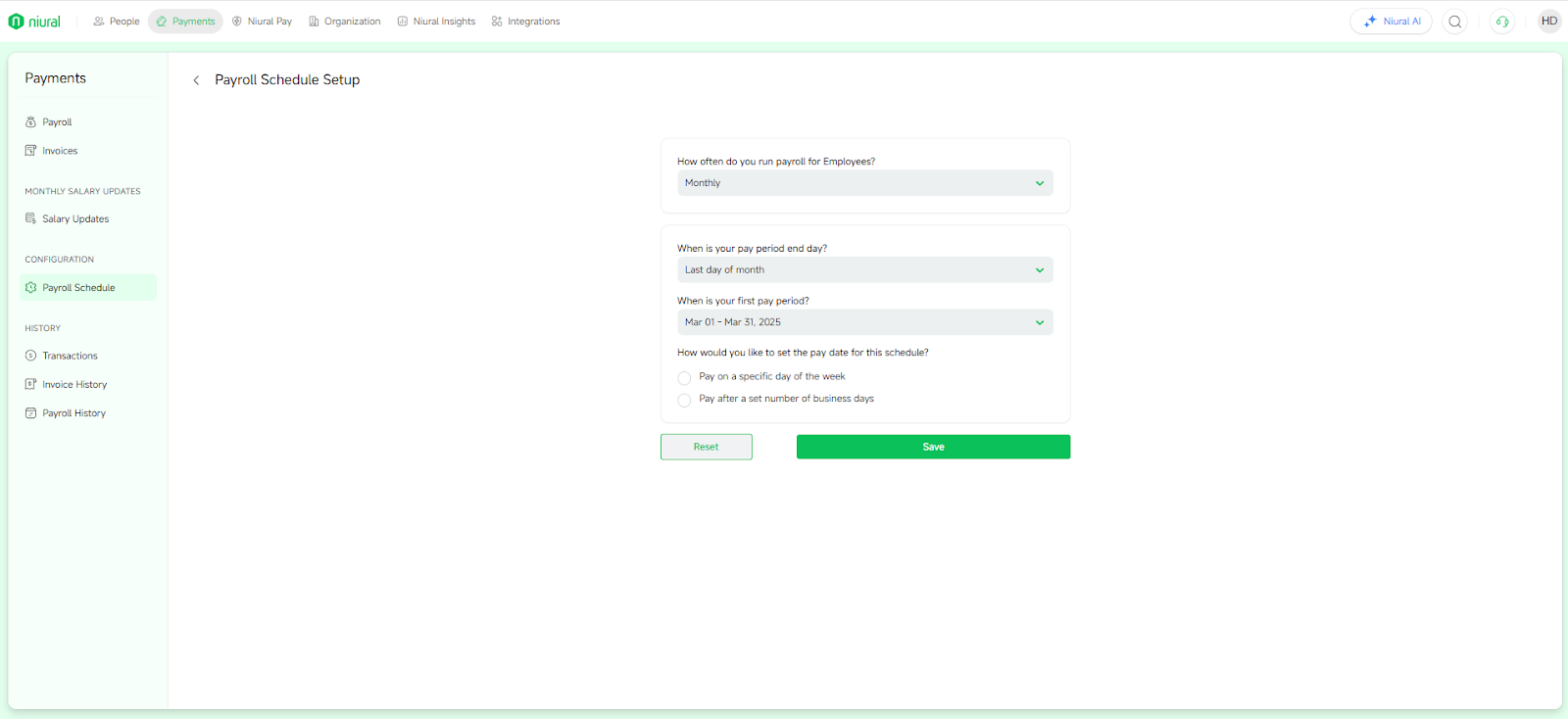Go back using the left chevron arrow
This screenshot has height=719, width=1568.
coord(196,80)
